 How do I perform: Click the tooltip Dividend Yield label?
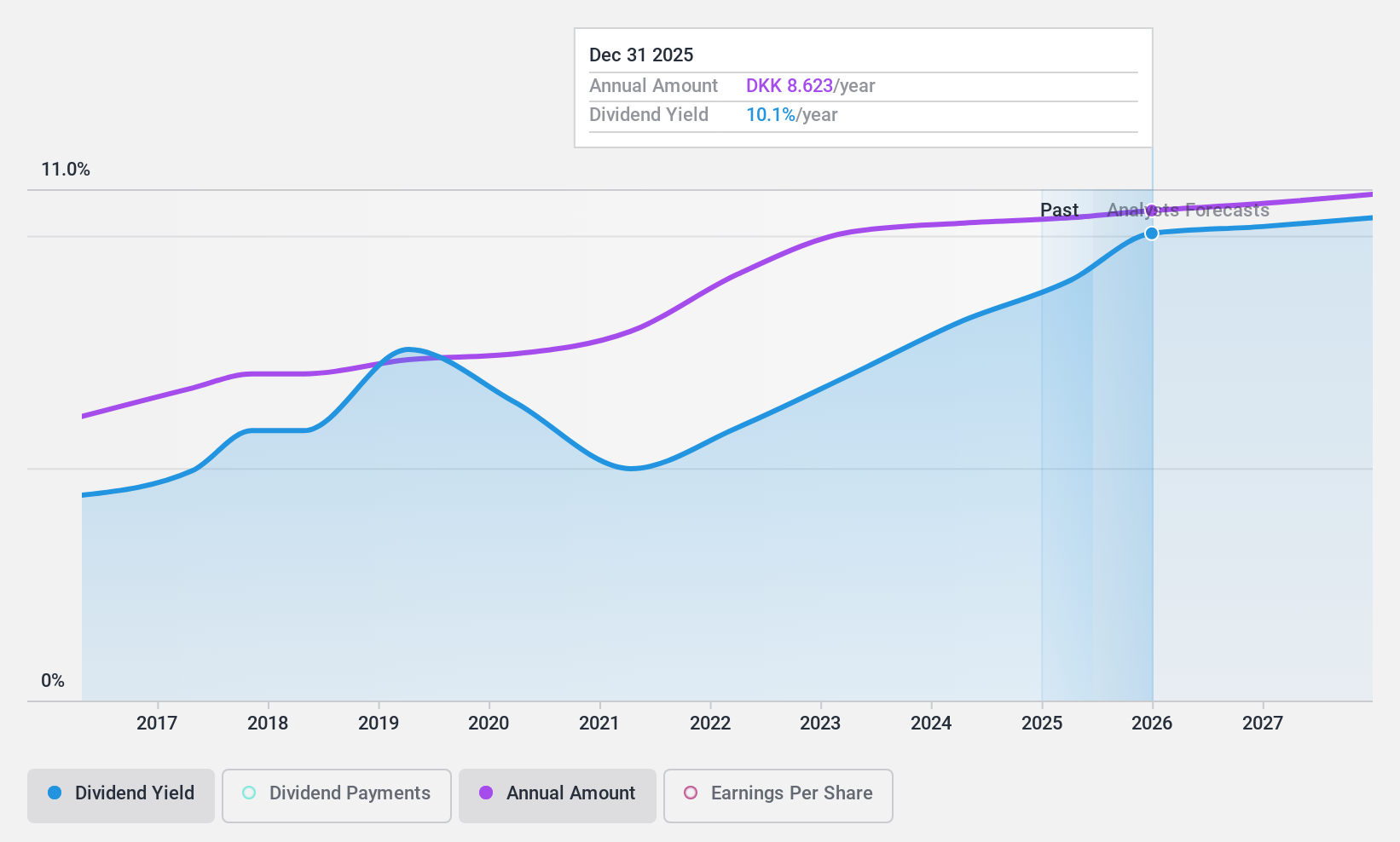(x=649, y=115)
